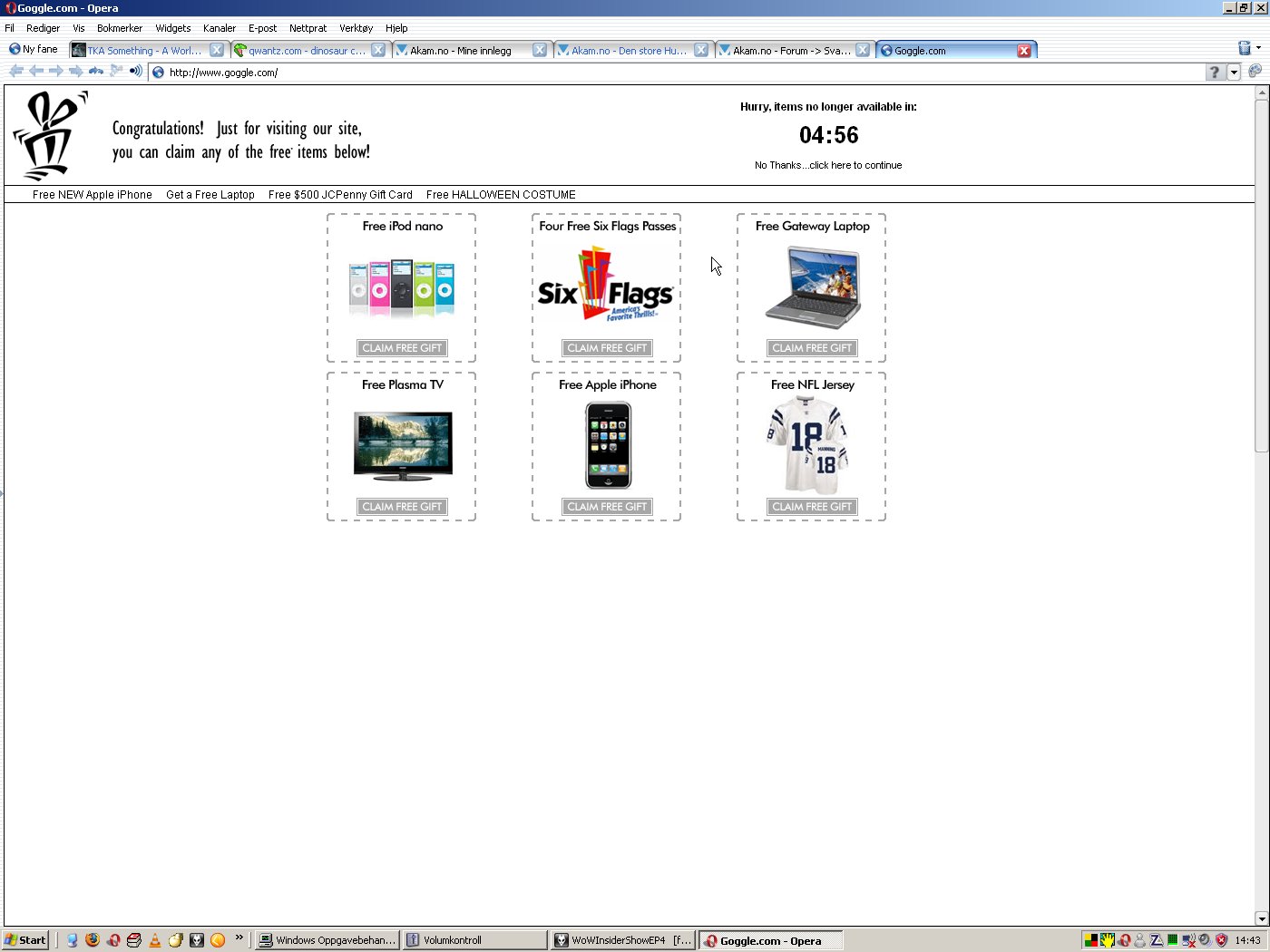Click the vertical scrollbar down arrow
Image resolution: width=1270 pixels, height=952 pixels.
1261,918
